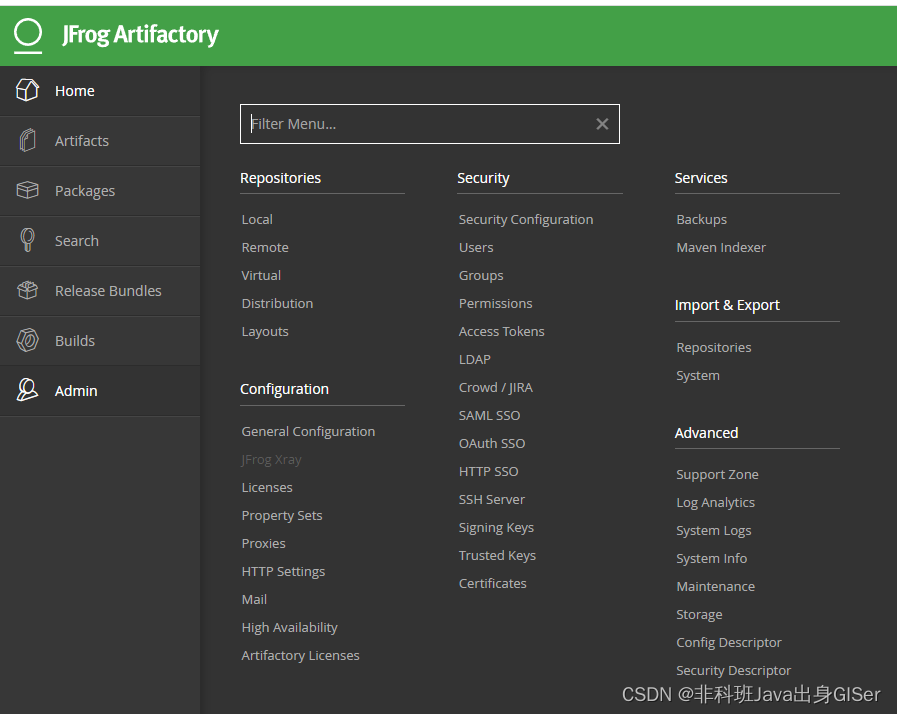The width and height of the screenshot is (897, 714).
Task: Open Security Configuration
Action: click(x=526, y=220)
